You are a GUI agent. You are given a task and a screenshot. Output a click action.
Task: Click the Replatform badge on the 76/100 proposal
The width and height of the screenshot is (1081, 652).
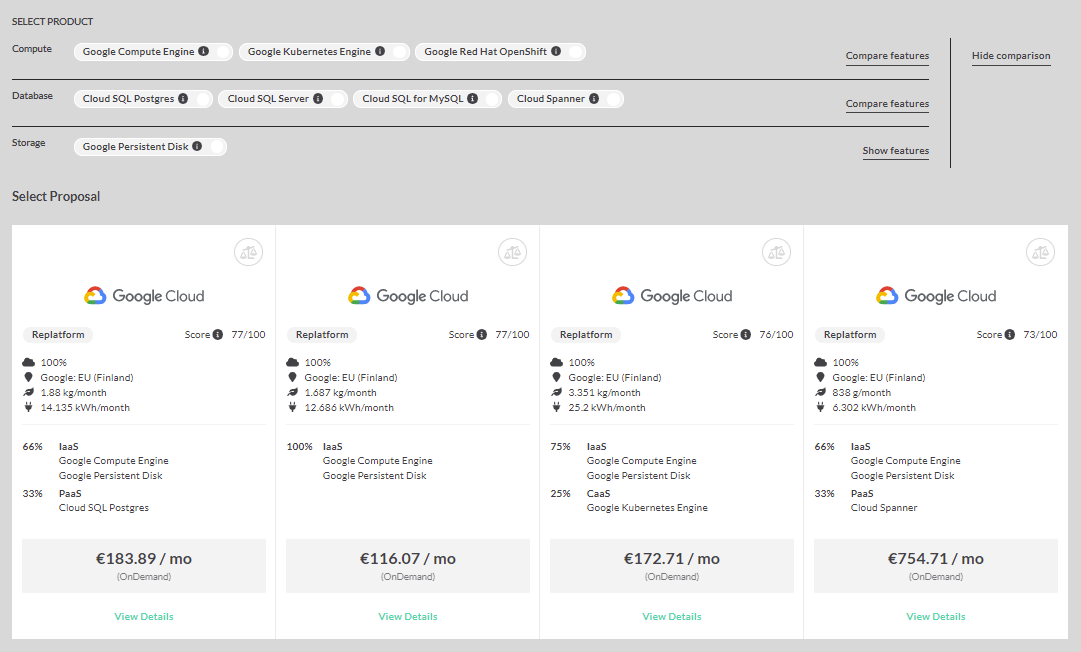pos(586,335)
